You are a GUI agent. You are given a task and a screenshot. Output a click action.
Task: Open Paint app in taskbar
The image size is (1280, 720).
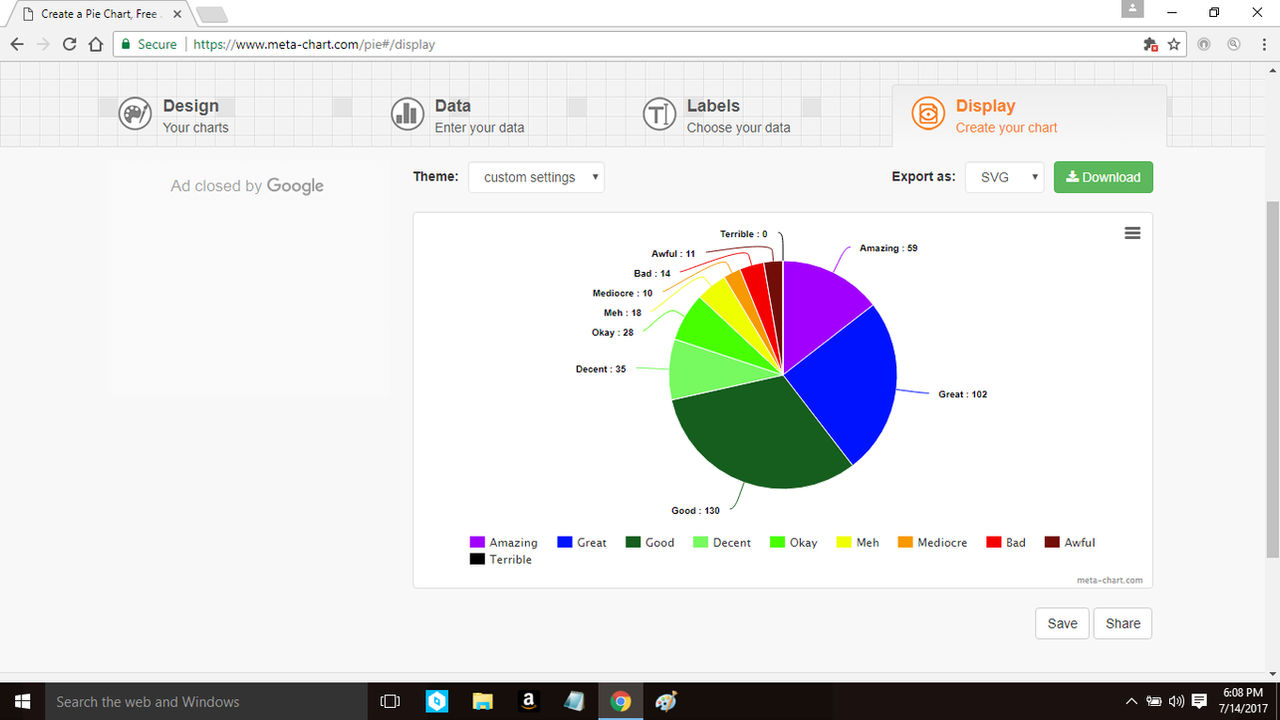point(666,701)
